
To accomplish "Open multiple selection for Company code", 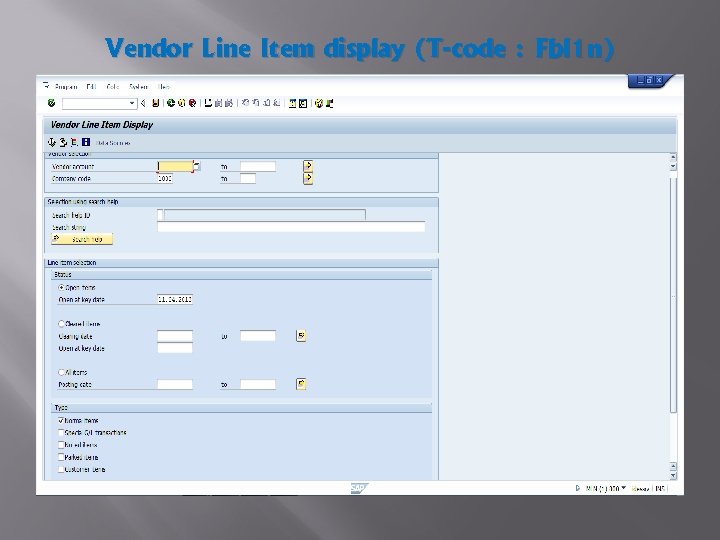I will click(x=308, y=178).
